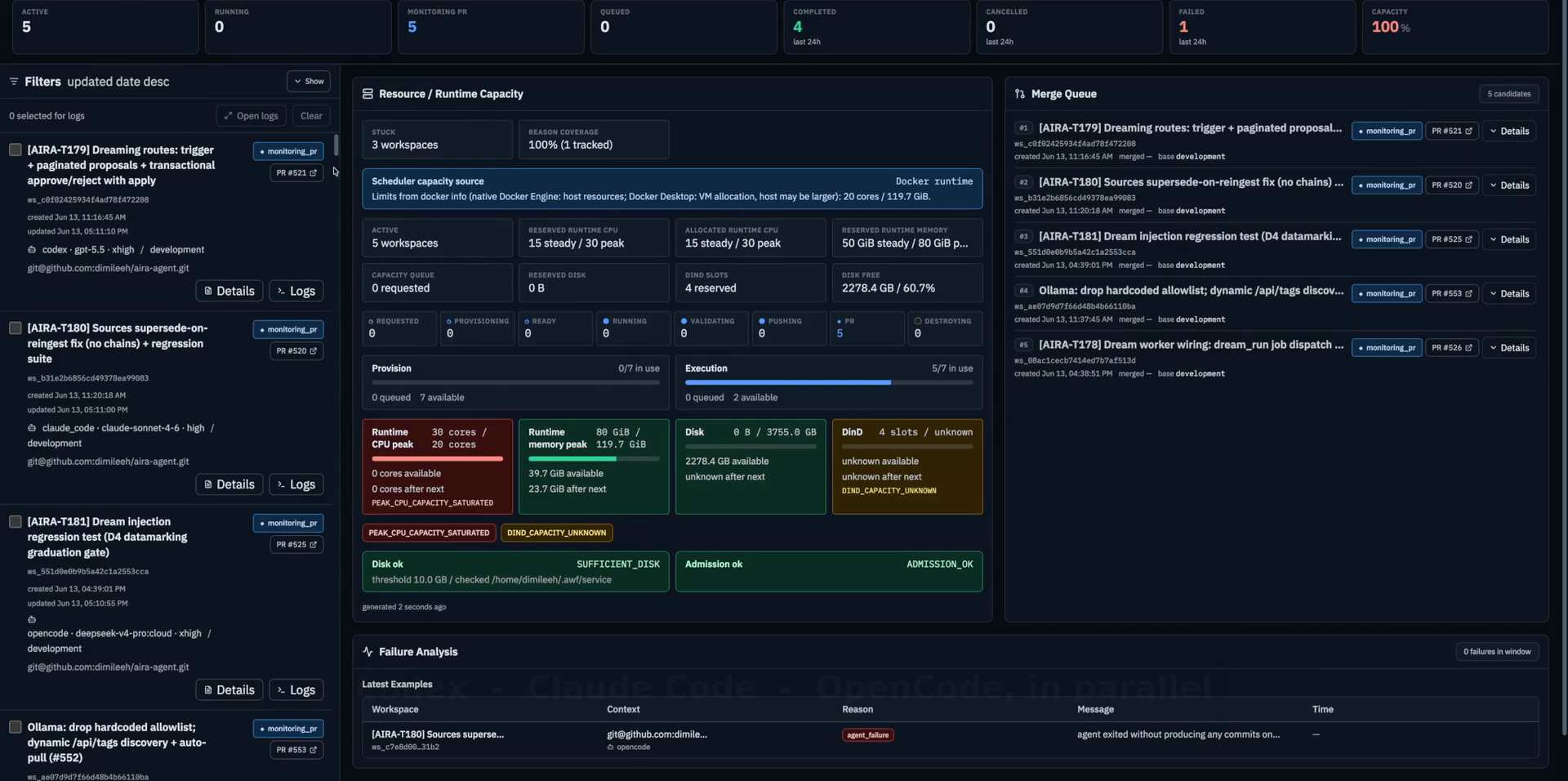Click monitoring_pr badge on merge queue item #5

pos(1387,348)
